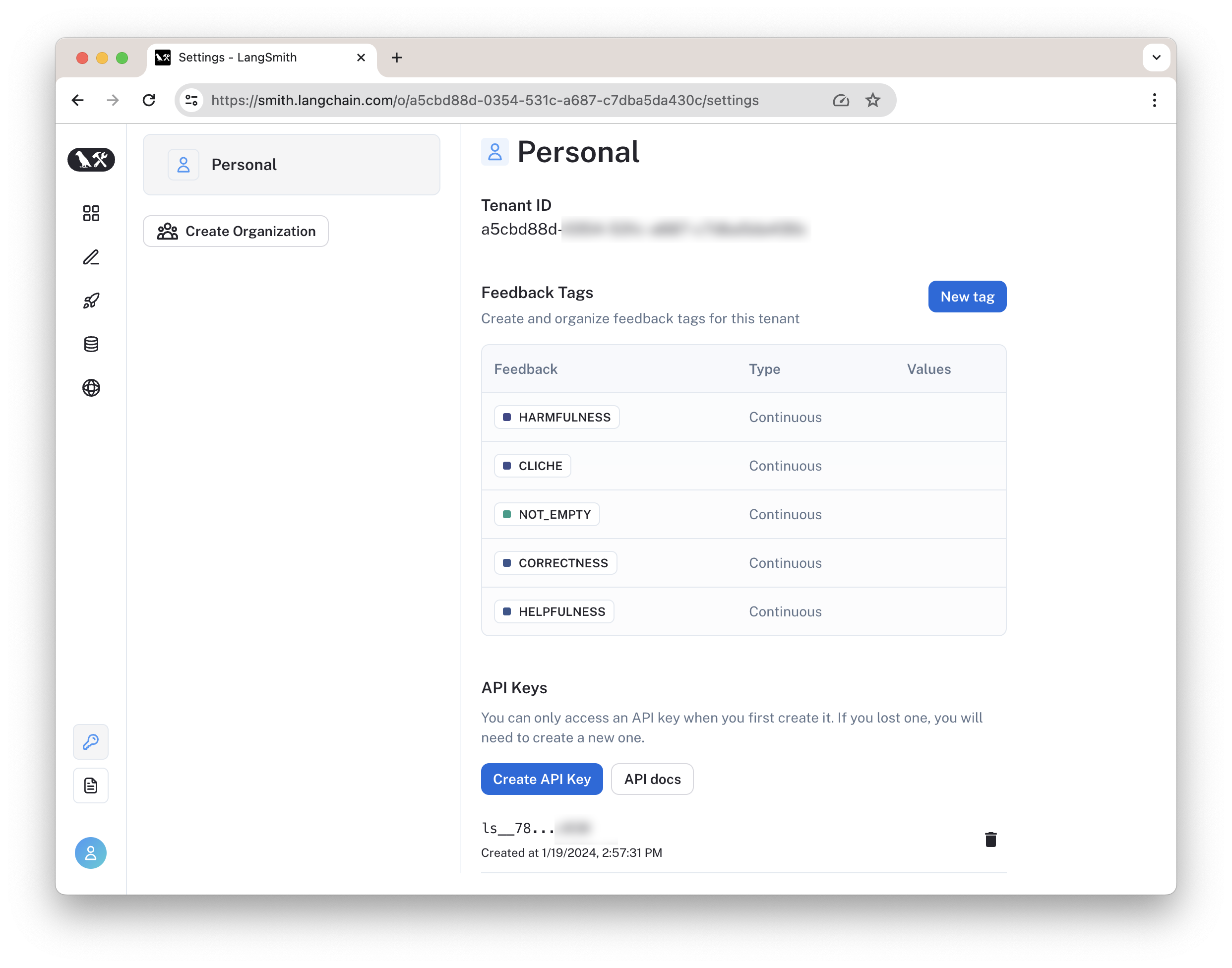The height and width of the screenshot is (968, 1232).
Task: Open the hub globe icon
Action: click(x=91, y=388)
